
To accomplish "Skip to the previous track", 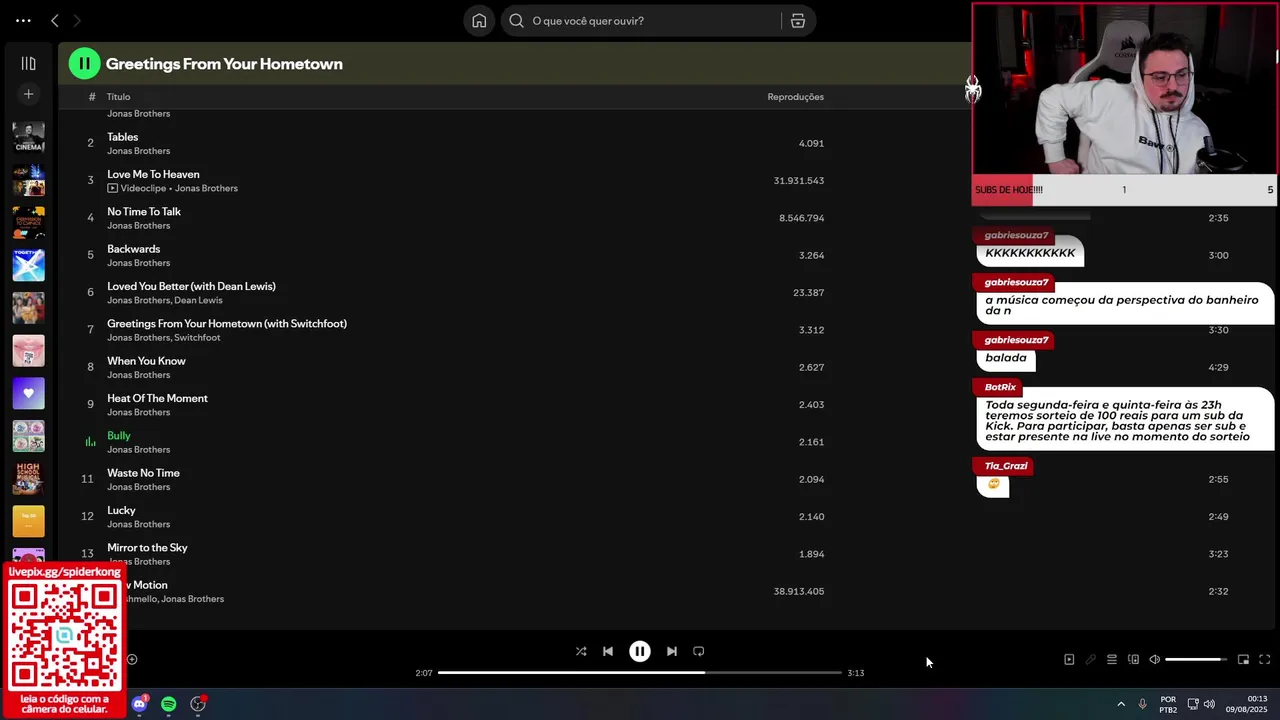I will tap(608, 651).
